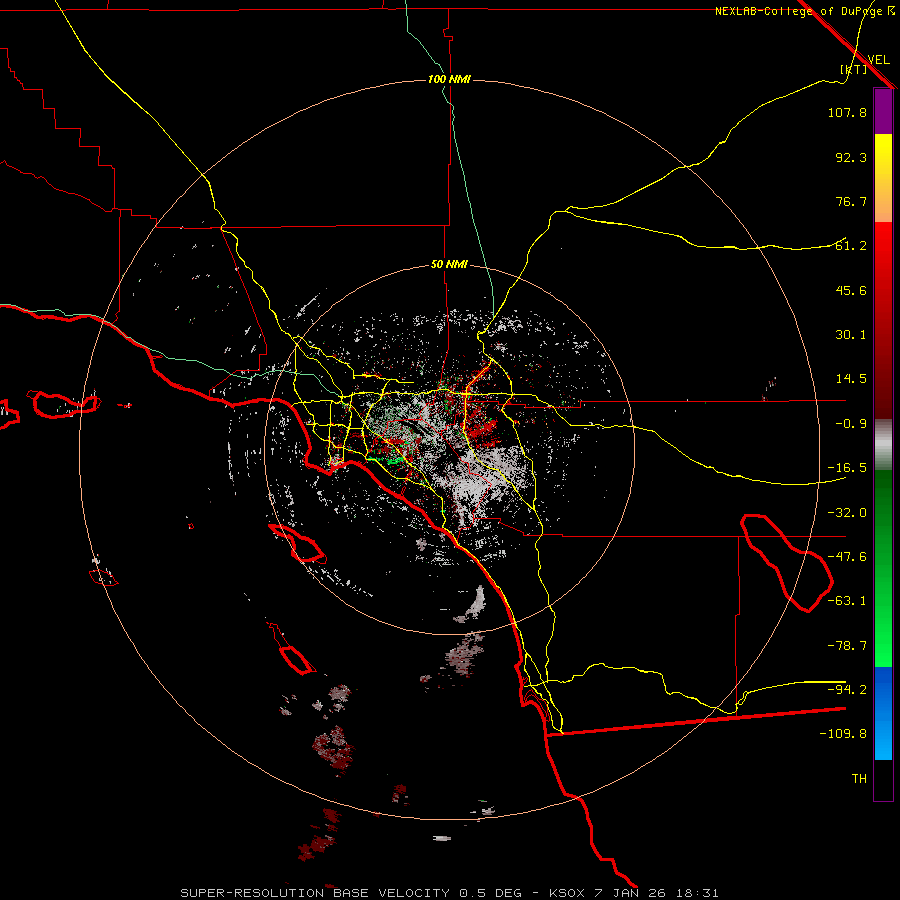The width and height of the screenshot is (900, 900).
Task: Select the blue segment of the color bar
Action: pyautogui.click(x=883, y=713)
